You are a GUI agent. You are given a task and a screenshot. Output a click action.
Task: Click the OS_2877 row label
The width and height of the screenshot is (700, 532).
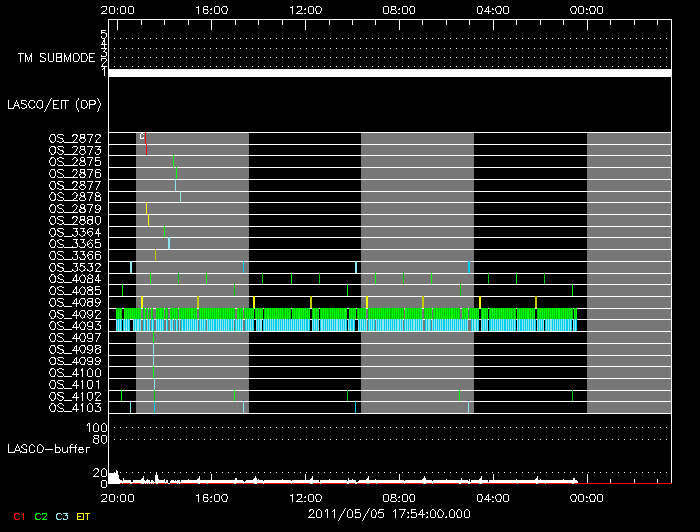coord(75,185)
